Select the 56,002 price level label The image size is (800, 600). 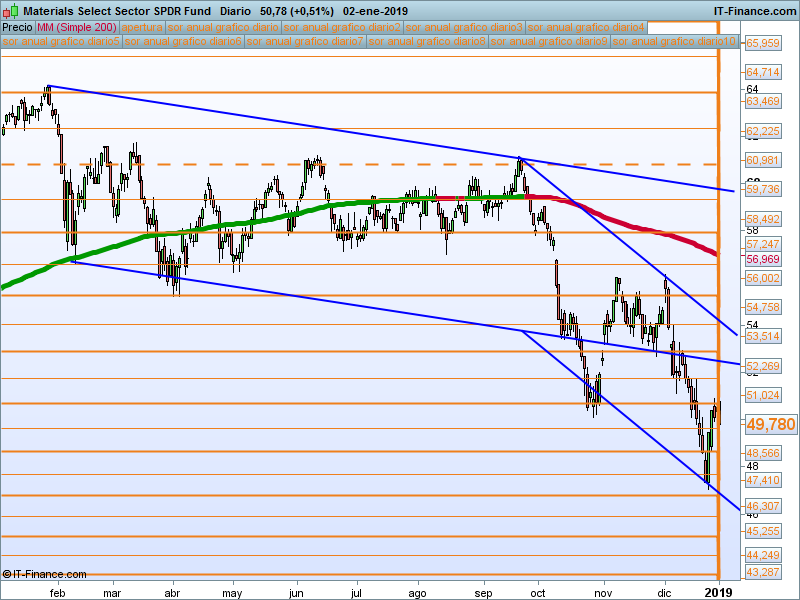(763, 278)
